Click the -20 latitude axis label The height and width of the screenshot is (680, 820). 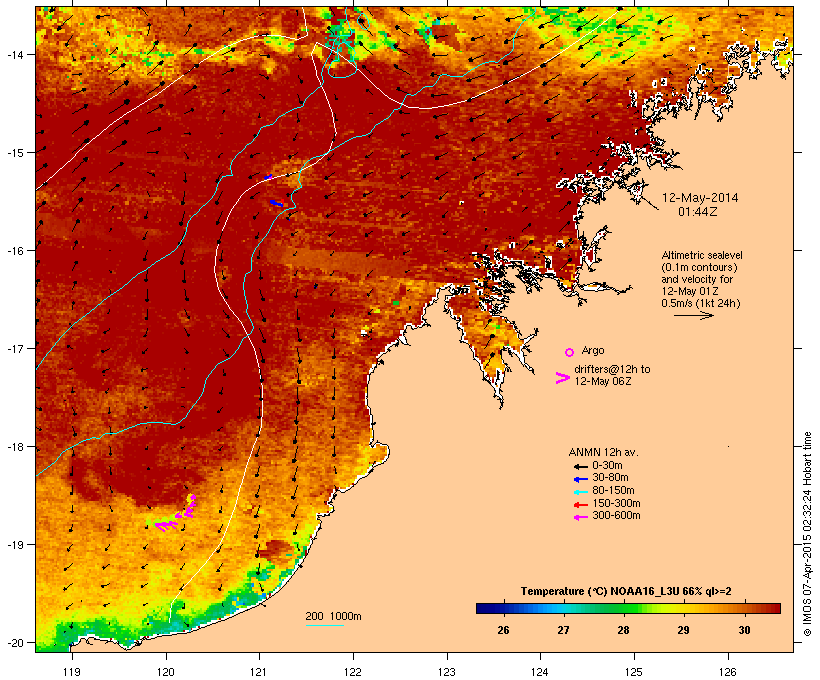point(14,643)
